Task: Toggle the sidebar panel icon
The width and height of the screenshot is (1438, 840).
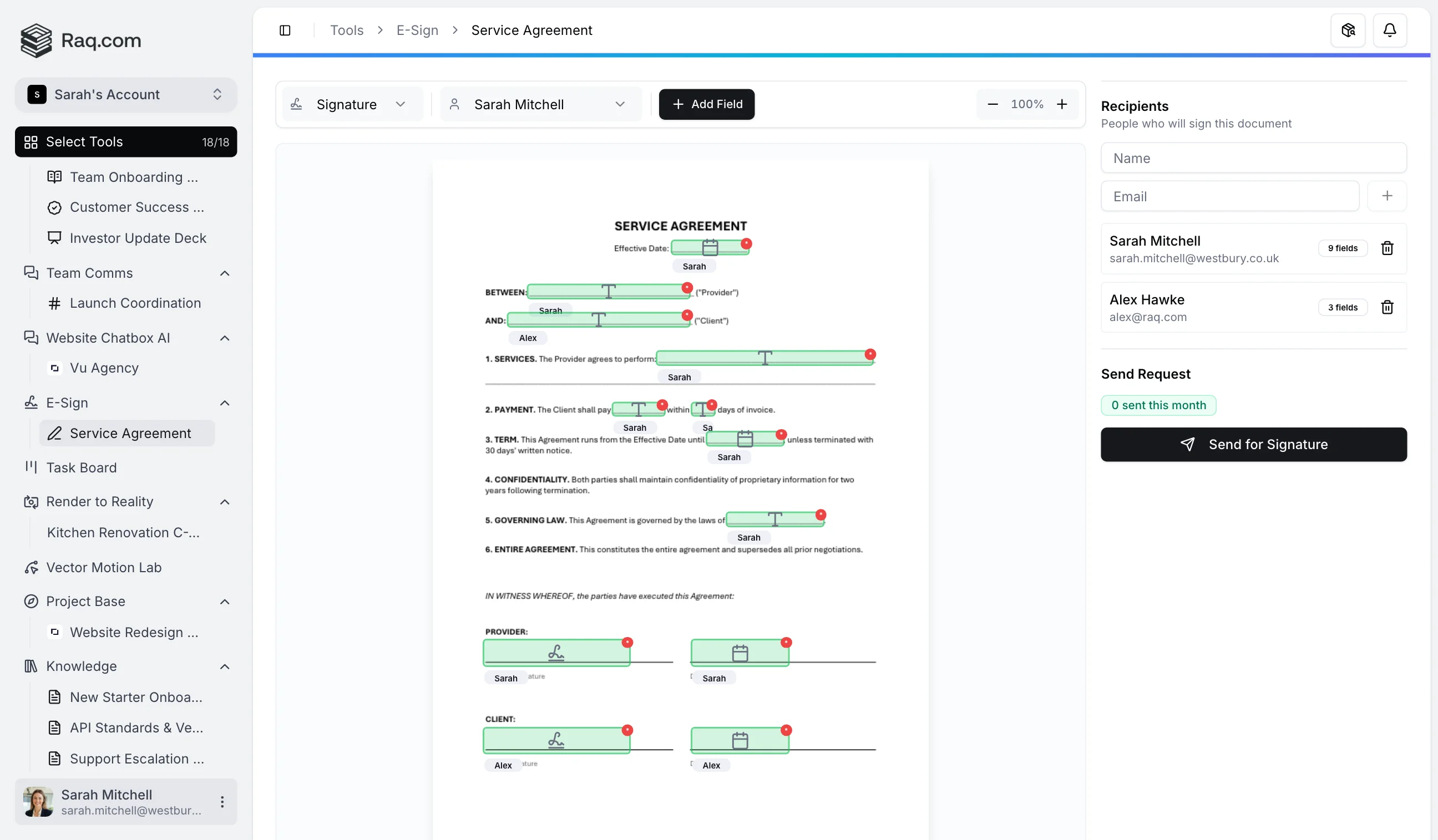Action: pos(285,30)
